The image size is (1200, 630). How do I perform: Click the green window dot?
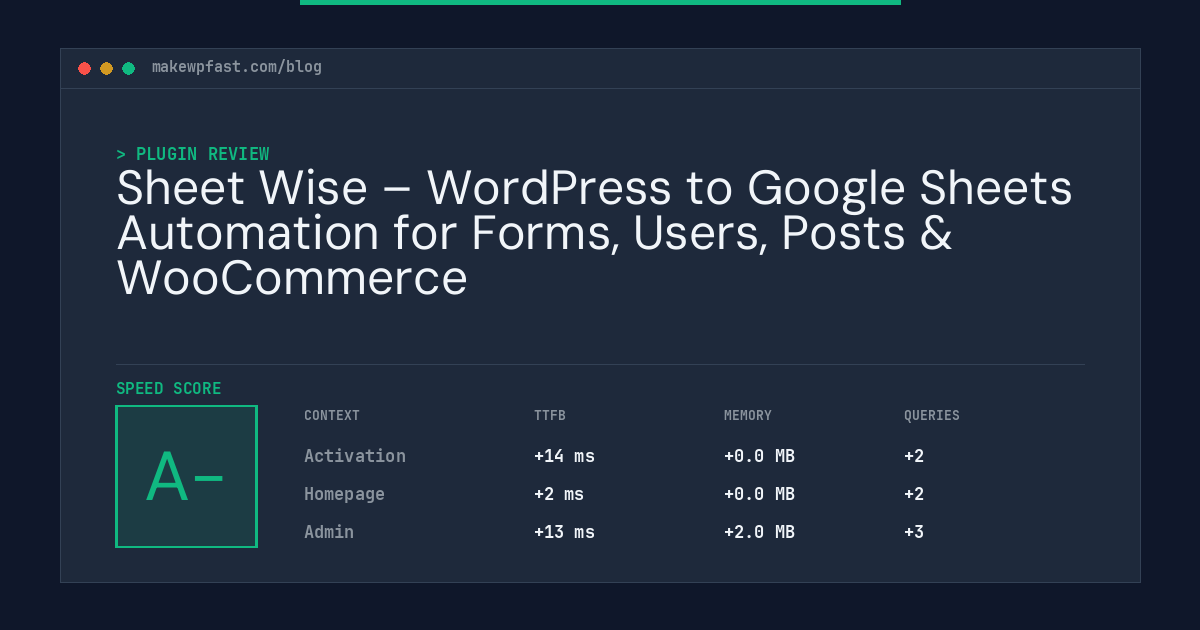(x=128, y=68)
